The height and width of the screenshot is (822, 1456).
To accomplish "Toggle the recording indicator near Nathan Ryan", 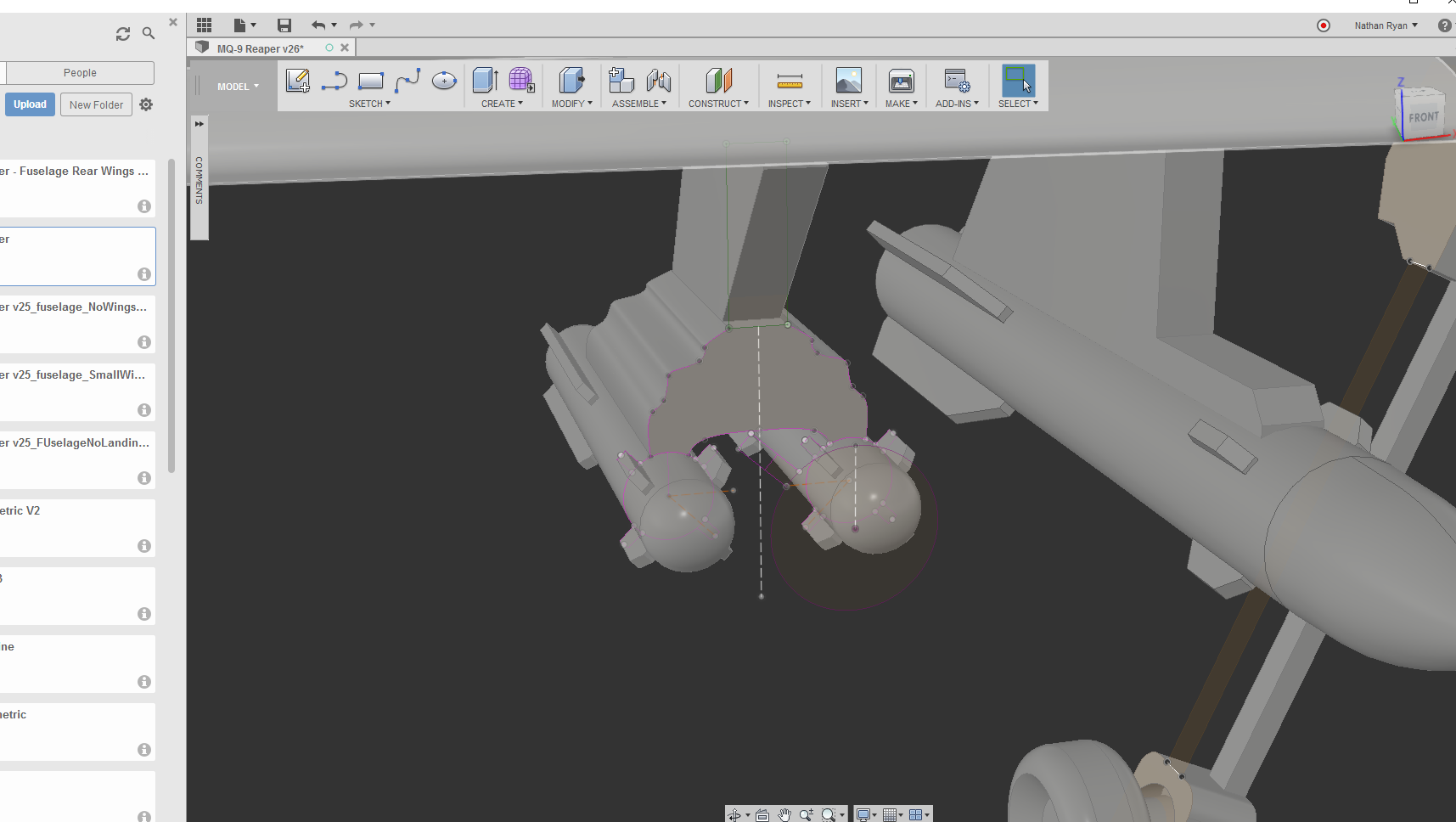I will click(x=1323, y=25).
